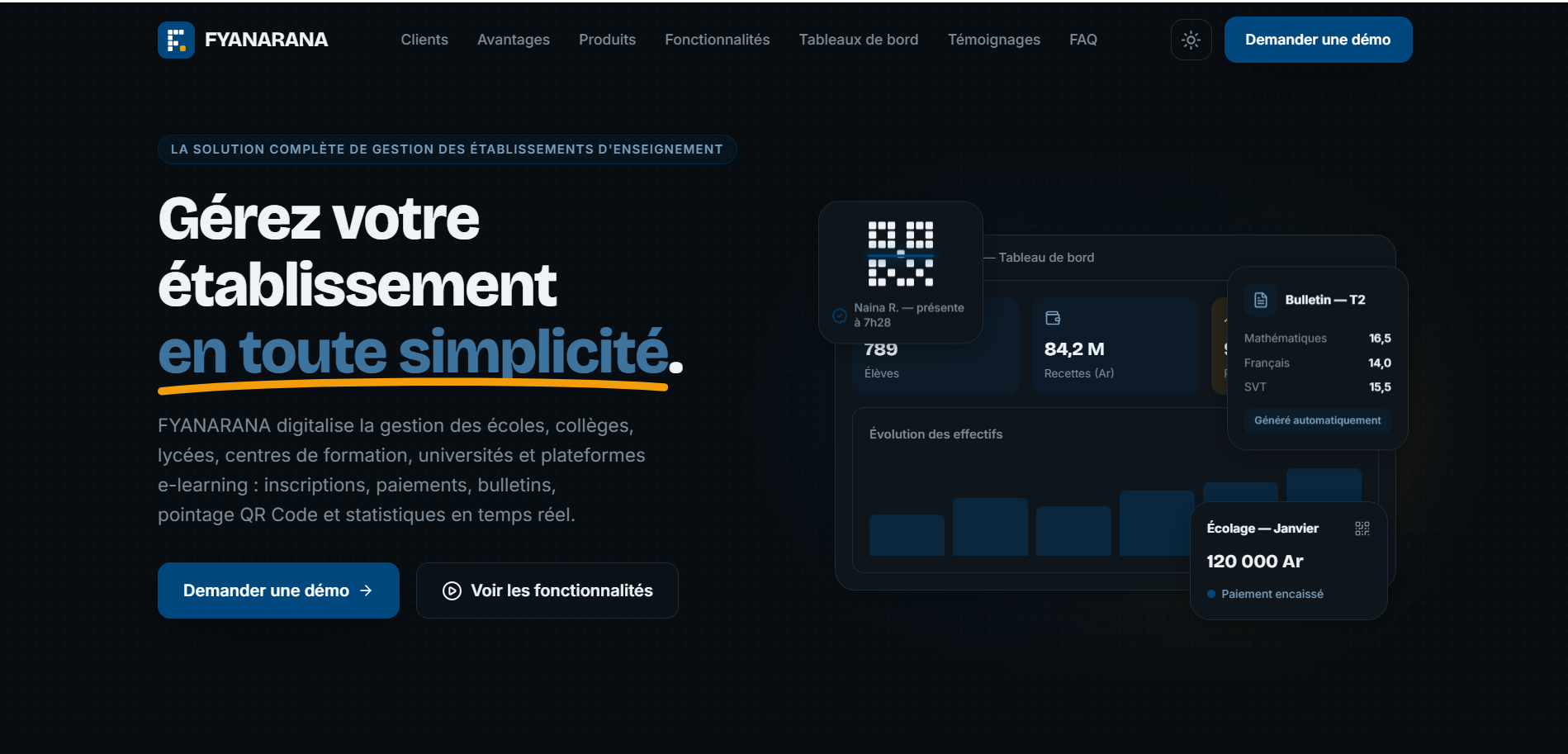
Task: Click header Demander une démo button
Action: pyautogui.click(x=1318, y=40)
